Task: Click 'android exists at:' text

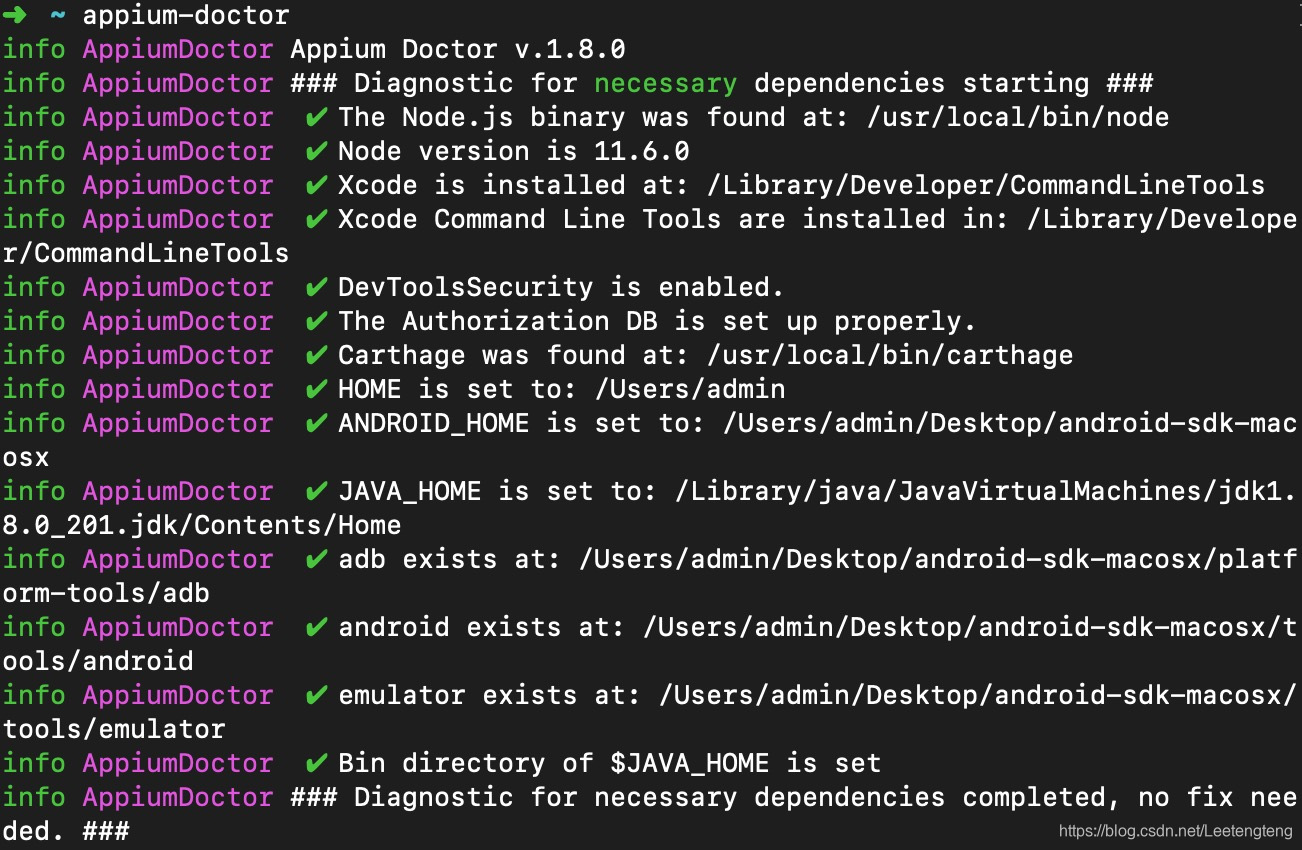Action: click(482, 628)
